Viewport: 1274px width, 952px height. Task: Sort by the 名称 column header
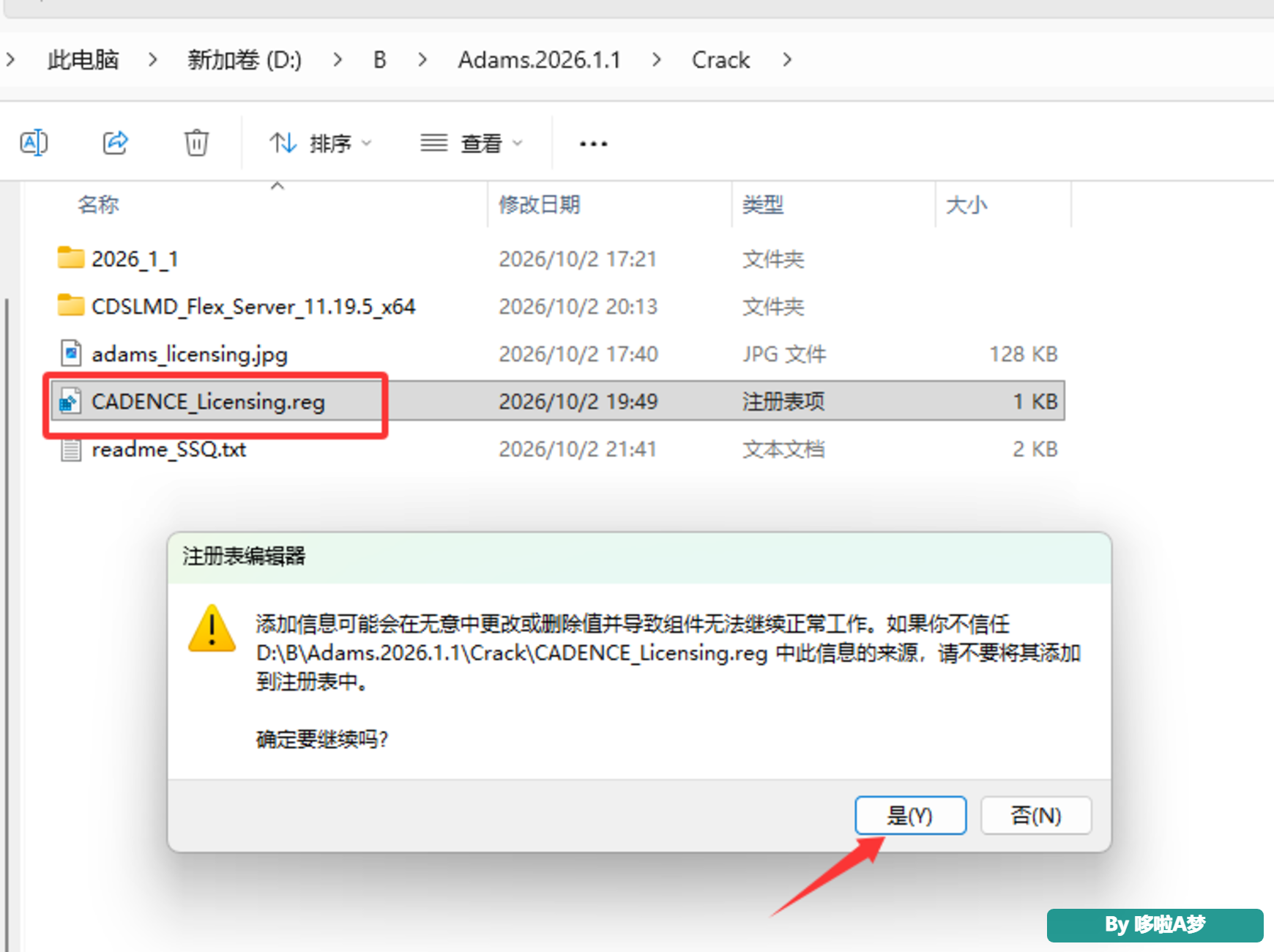coord(98,204)
